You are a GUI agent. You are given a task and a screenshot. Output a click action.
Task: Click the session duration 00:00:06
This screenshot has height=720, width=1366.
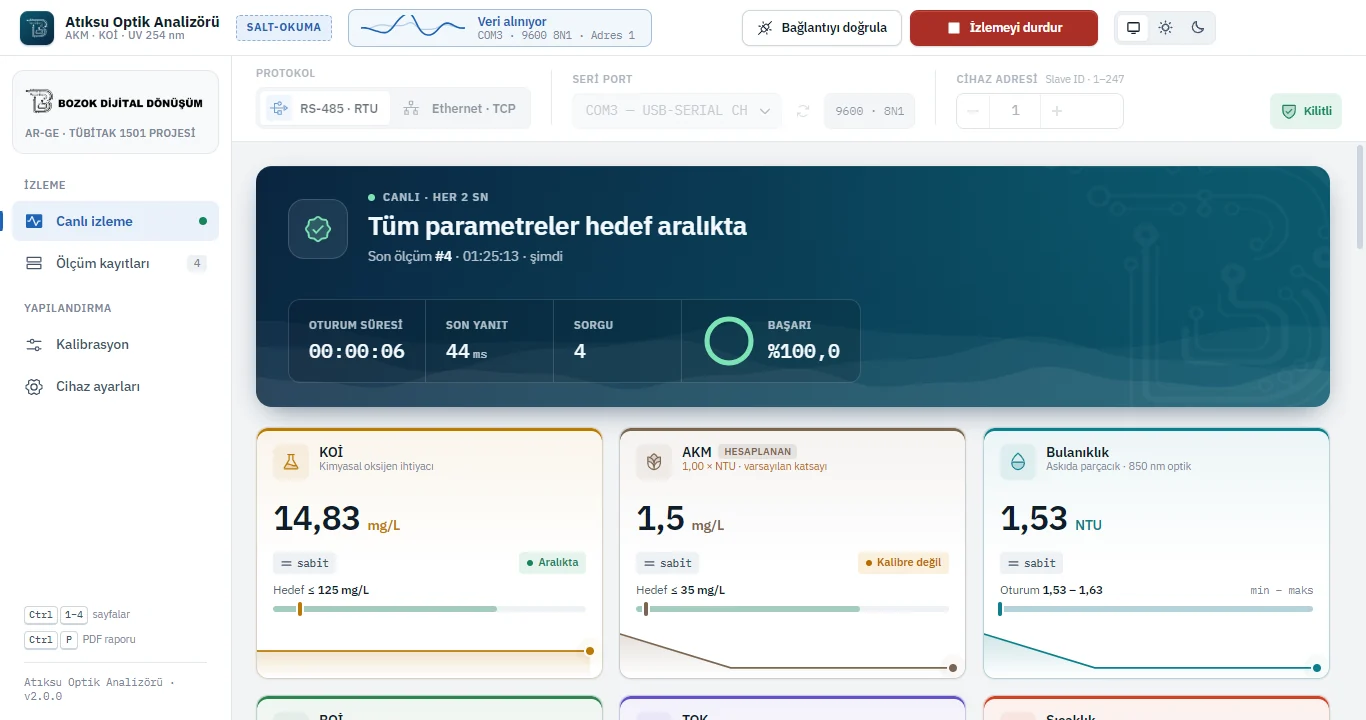click(x=357, y=351)
